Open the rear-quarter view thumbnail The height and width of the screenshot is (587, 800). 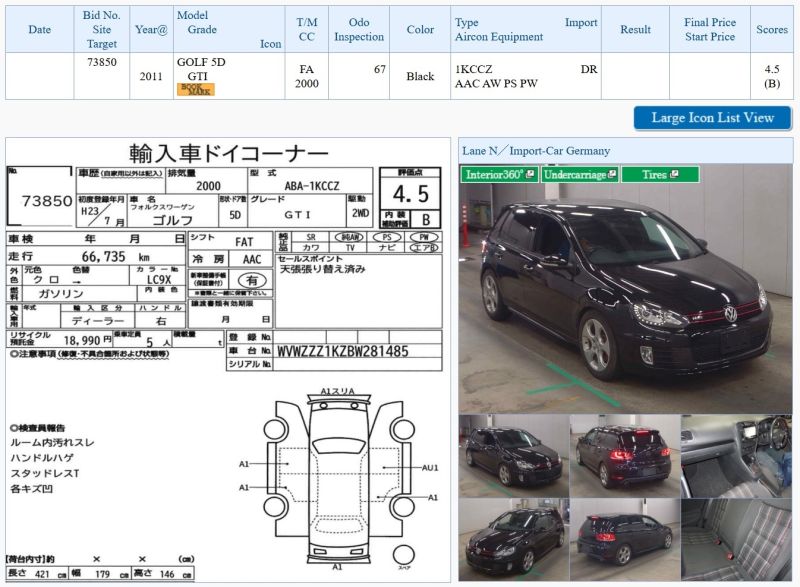pyautogui.click(x=625, y=540)
